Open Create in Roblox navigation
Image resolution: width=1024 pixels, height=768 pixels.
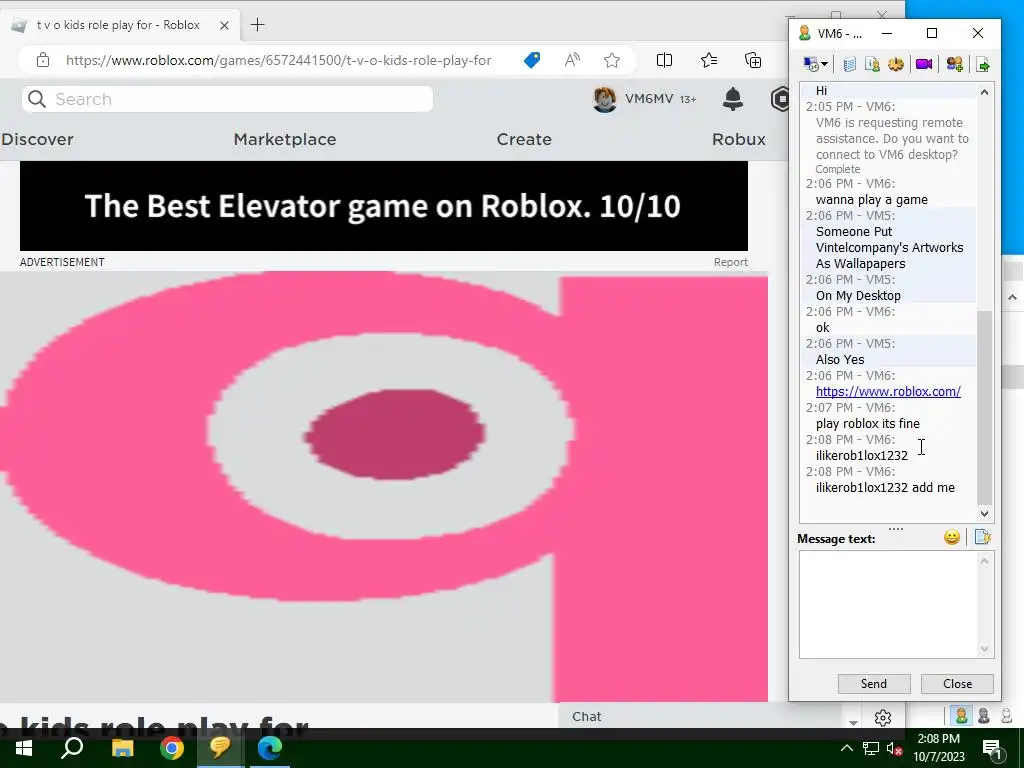(x=524, y=139)
